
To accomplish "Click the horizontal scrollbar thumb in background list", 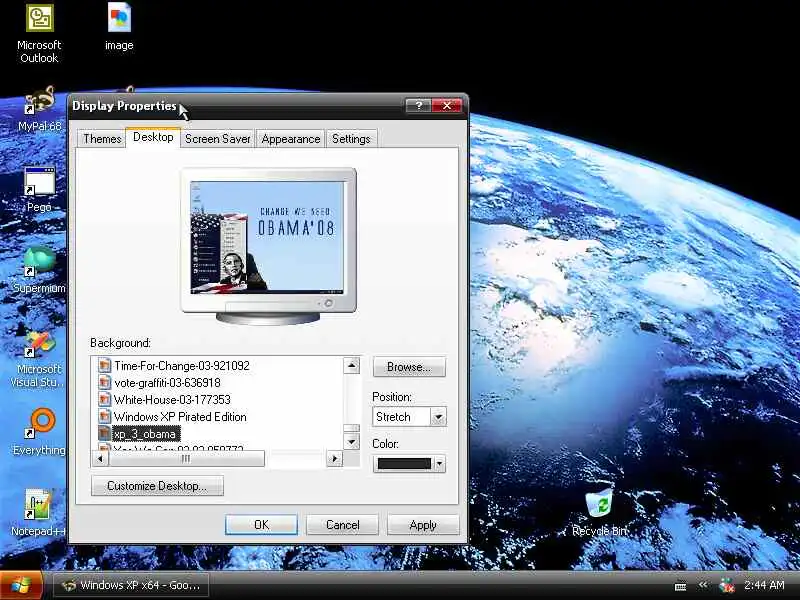I will click(186, 459).
